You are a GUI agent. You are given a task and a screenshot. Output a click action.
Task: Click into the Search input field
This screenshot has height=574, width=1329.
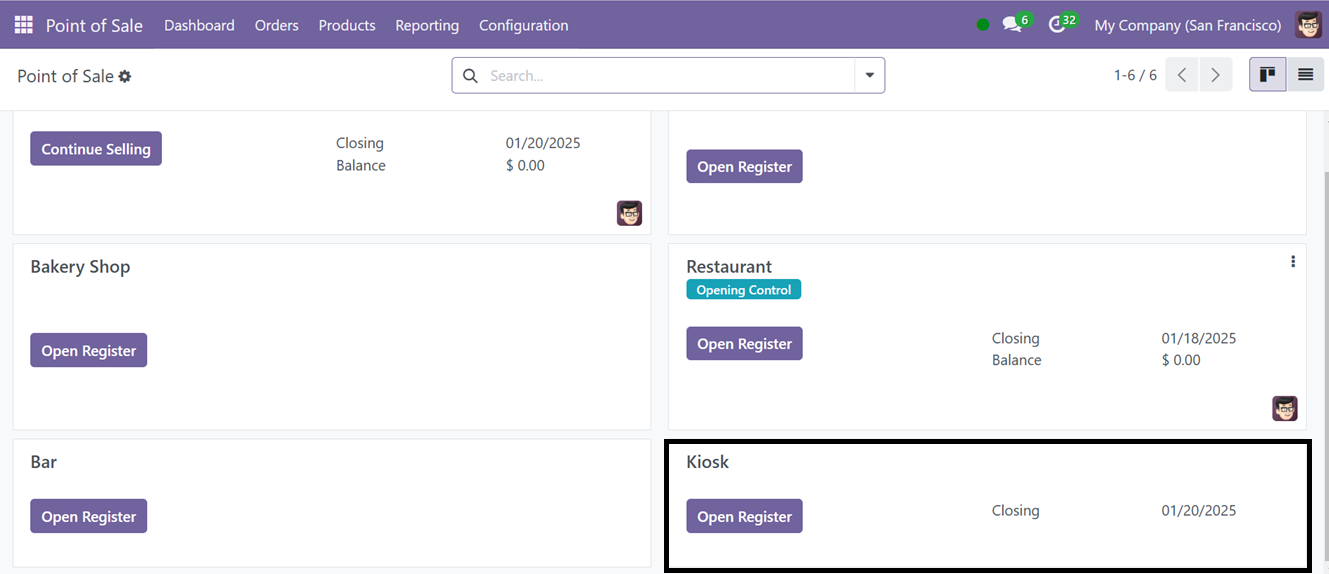click(668, 76)
